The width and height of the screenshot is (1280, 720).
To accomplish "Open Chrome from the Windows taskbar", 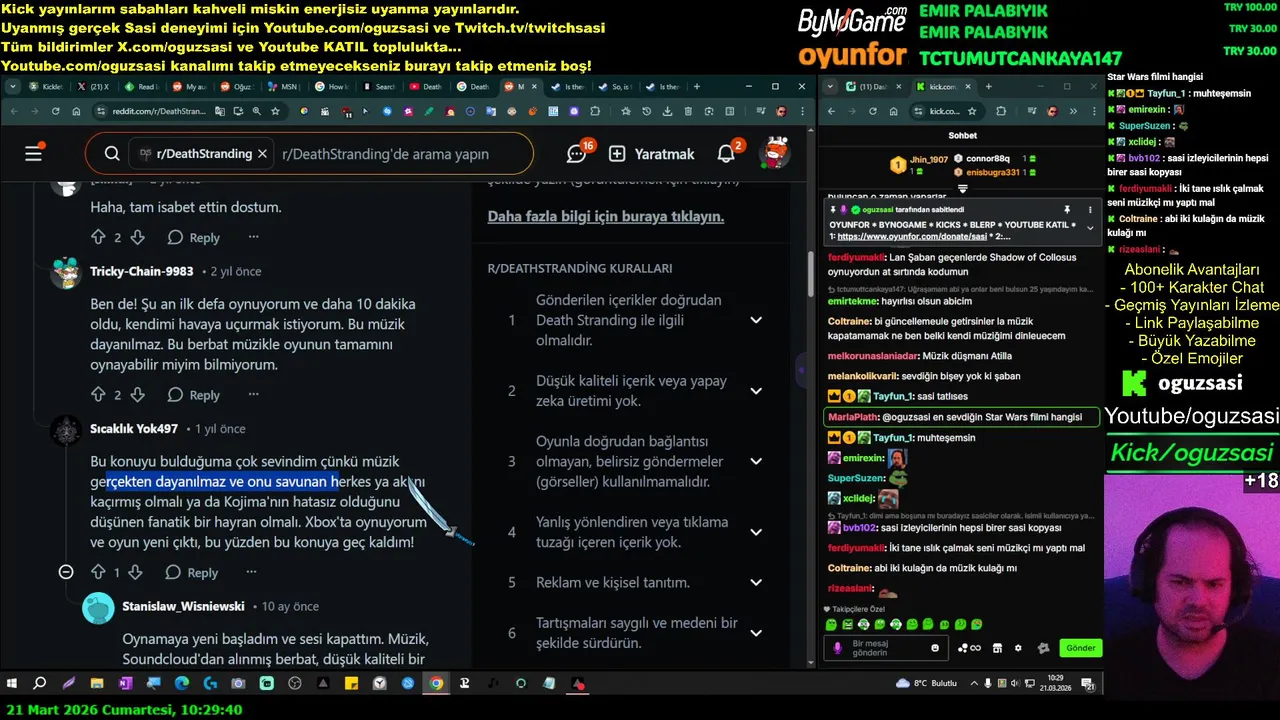I will [436, 684].
